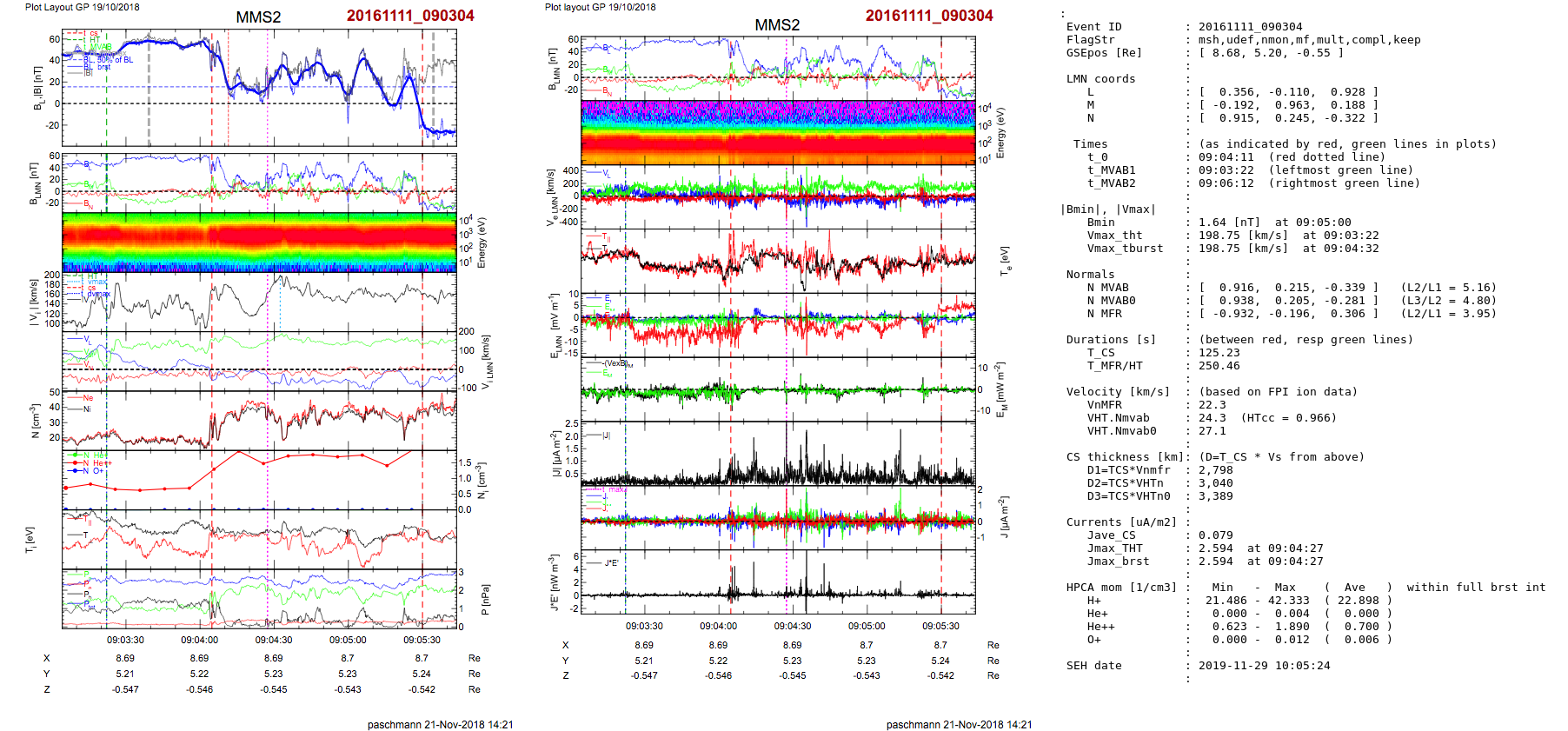This screenshot has height=731, width=1568.
Task: Click the Plot layout GP header above right plot
Action: point(600,7)
